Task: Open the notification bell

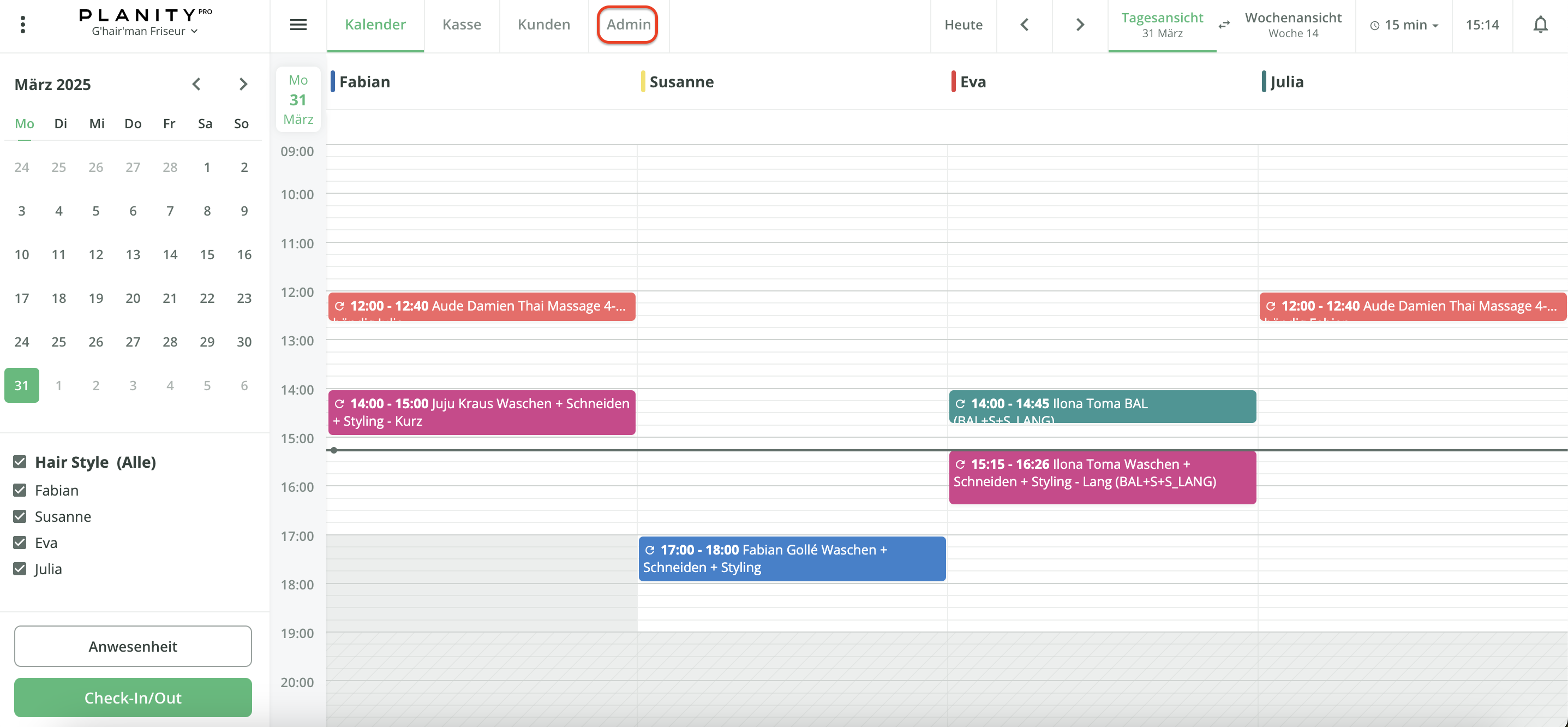Action: [1540, 25]
